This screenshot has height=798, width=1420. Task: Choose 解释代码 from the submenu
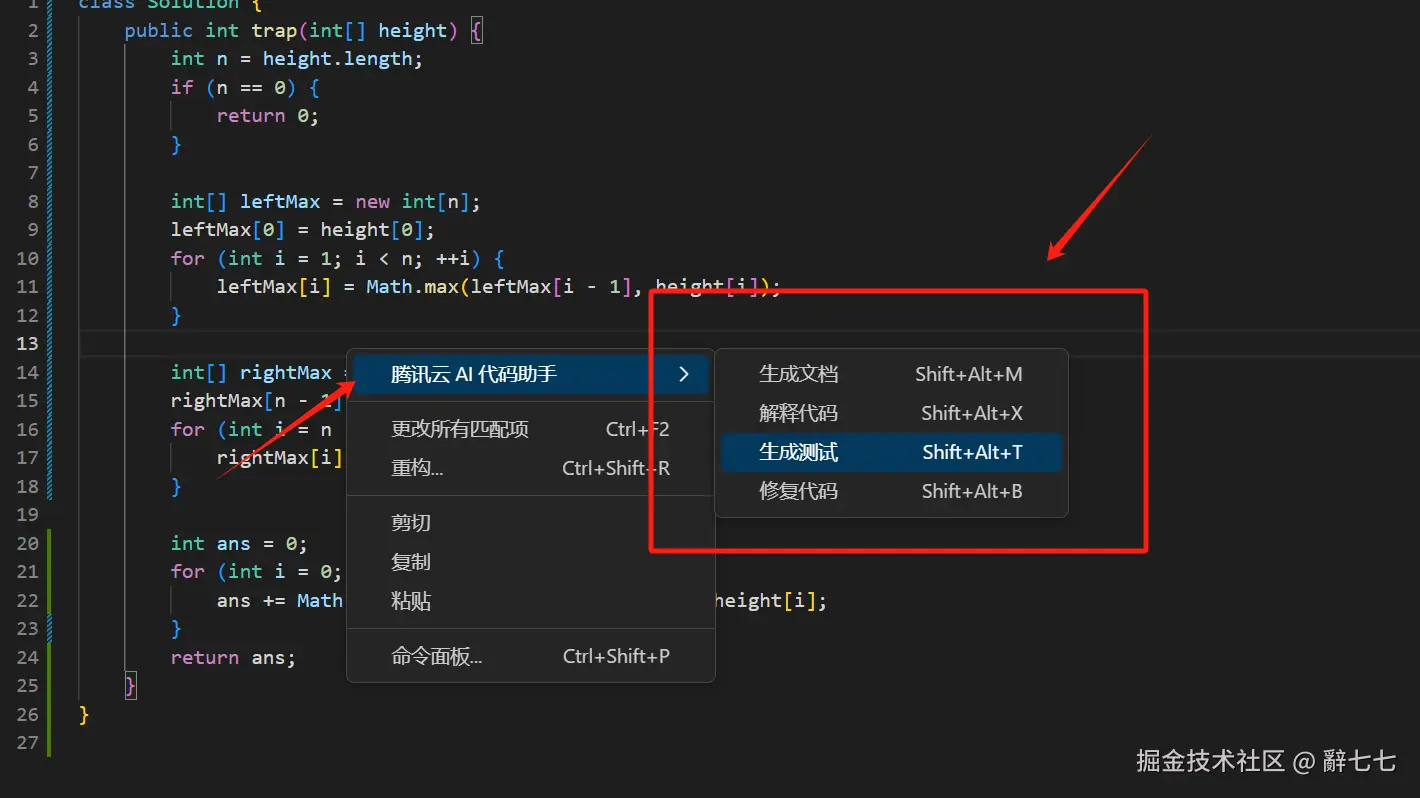point(891,413)
